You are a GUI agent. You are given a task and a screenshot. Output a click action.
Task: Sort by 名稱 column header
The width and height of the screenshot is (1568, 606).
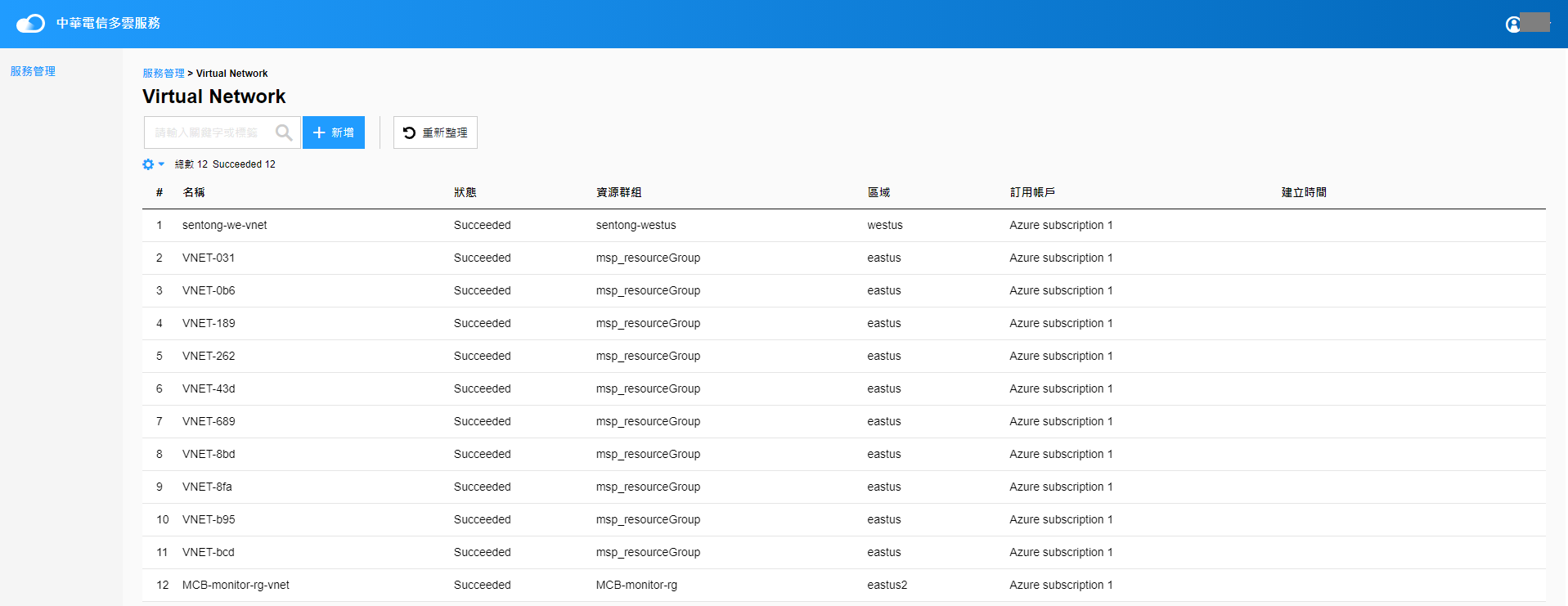[194, 192]
